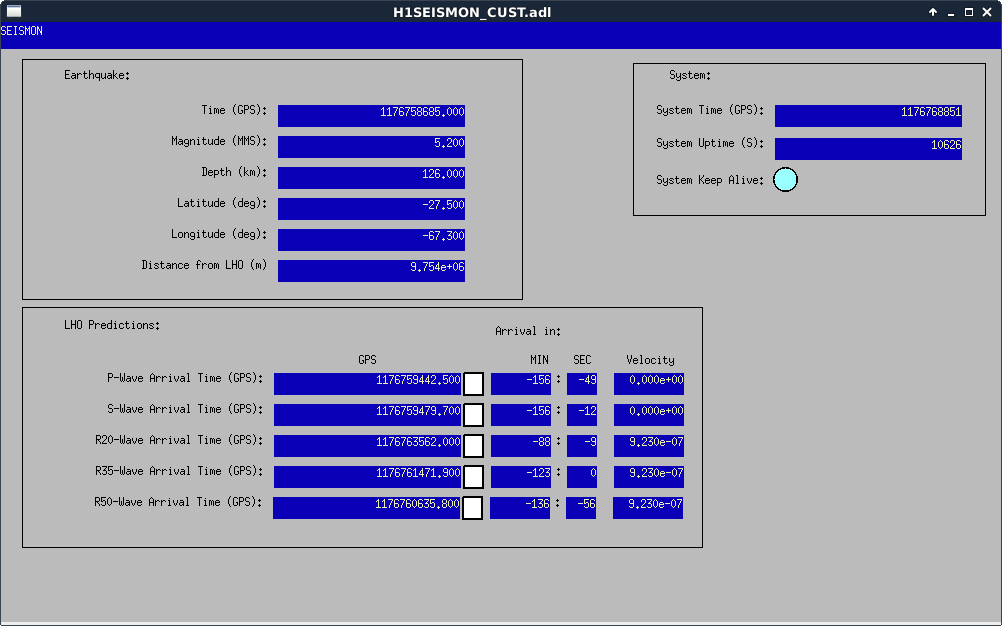
Task: Toggle the R50-Wave arrival indicator box
Action: coord(473,508)
